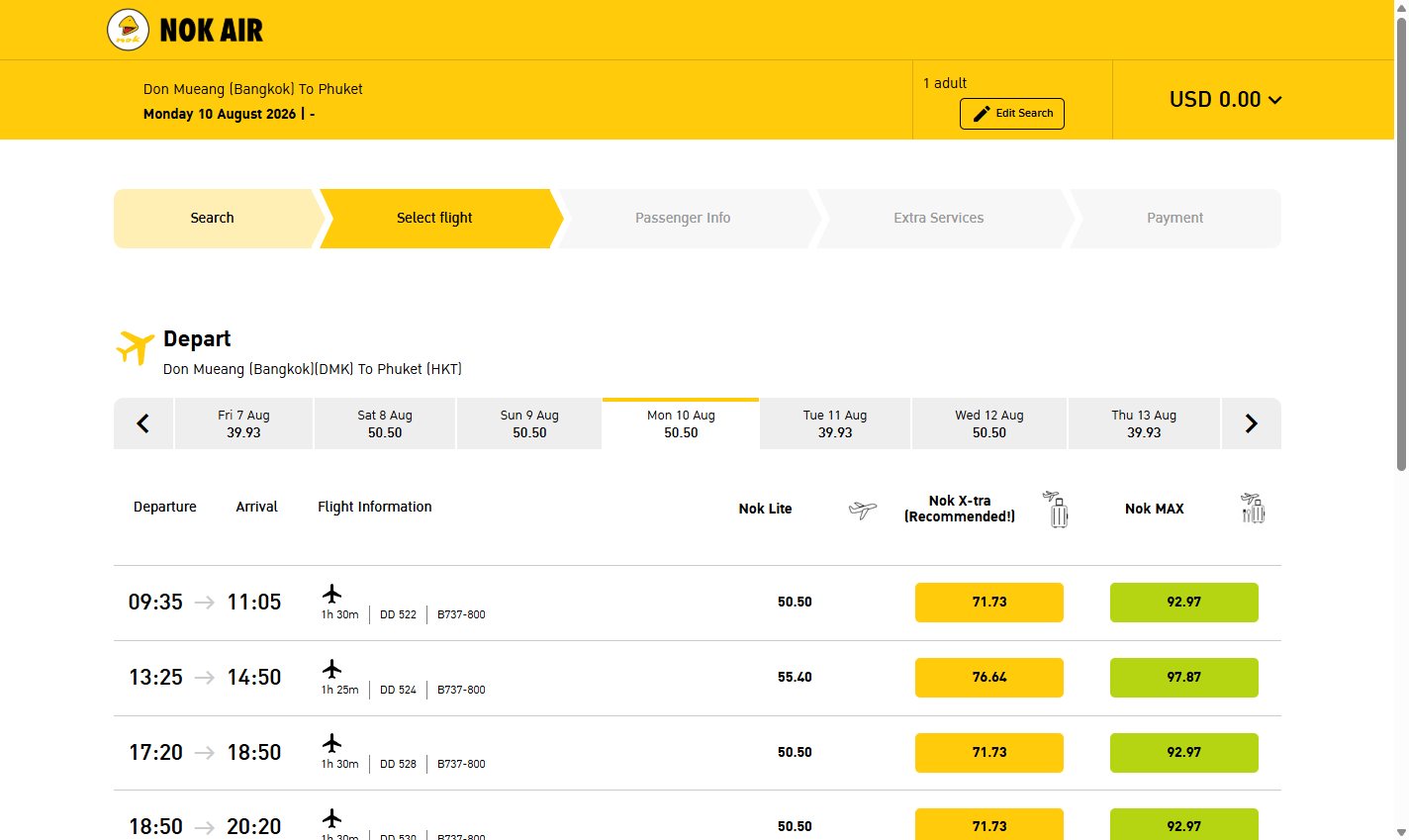
Task: Click the 1h 25m duration text
Action: coord(339,691)
